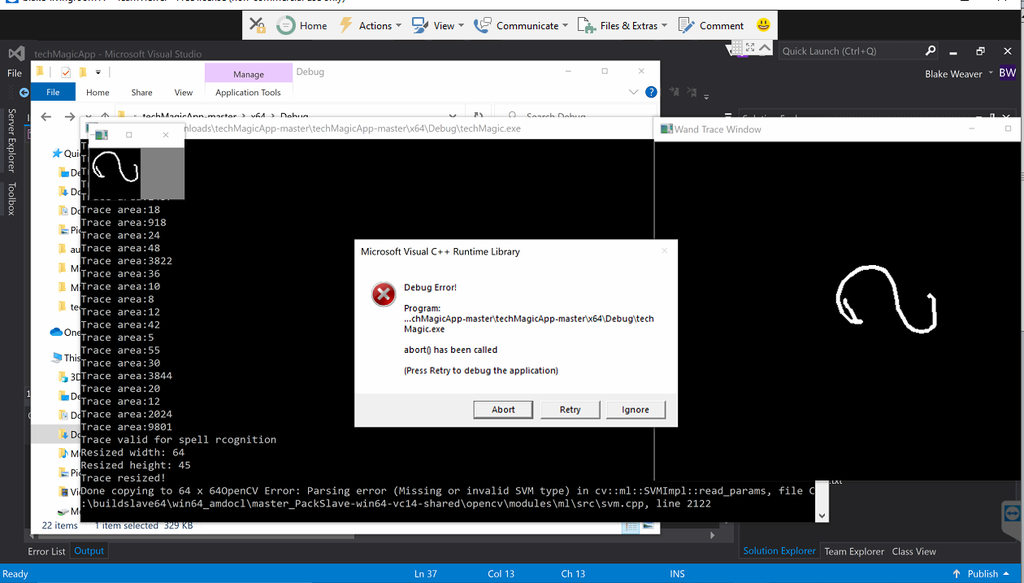Switch to the Team Explorer tab
Screen dimensions: 1024x583
854,551
